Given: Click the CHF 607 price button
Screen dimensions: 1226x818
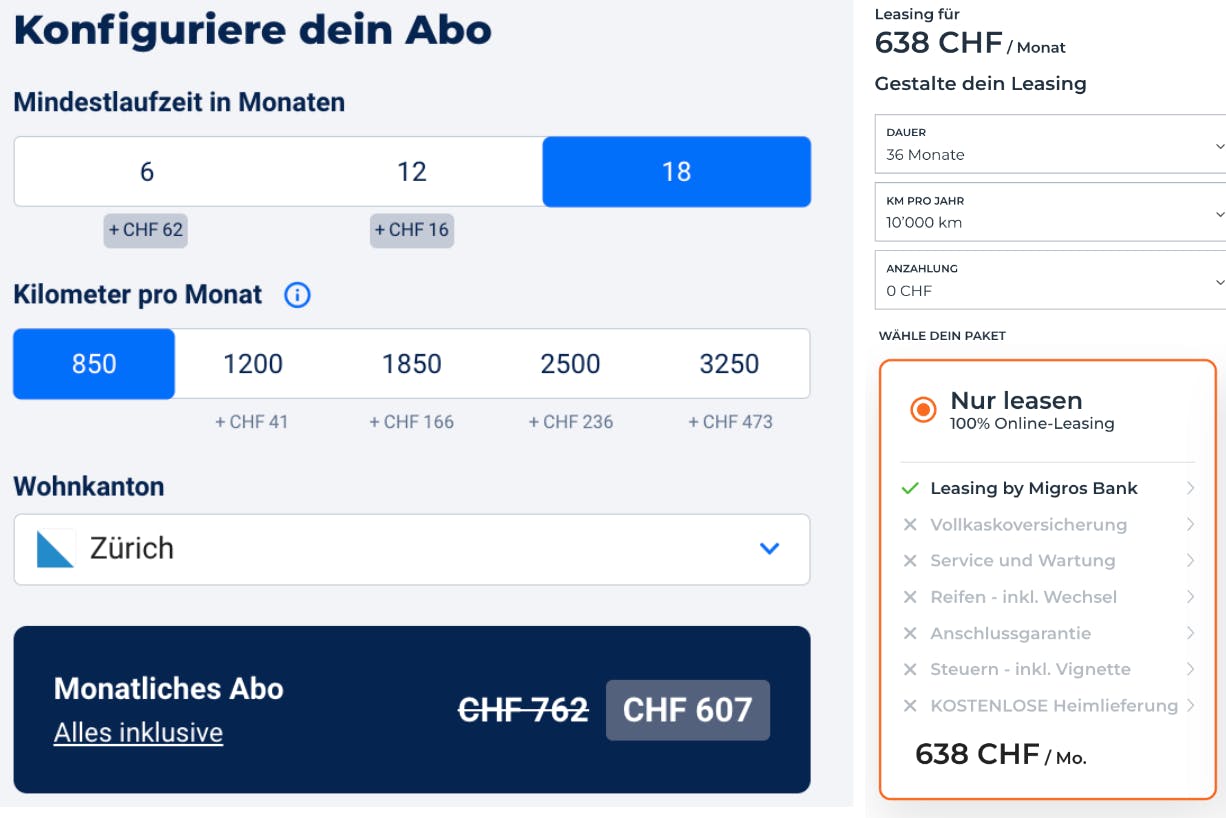Looking at the screenshot, I should [687, 710].
